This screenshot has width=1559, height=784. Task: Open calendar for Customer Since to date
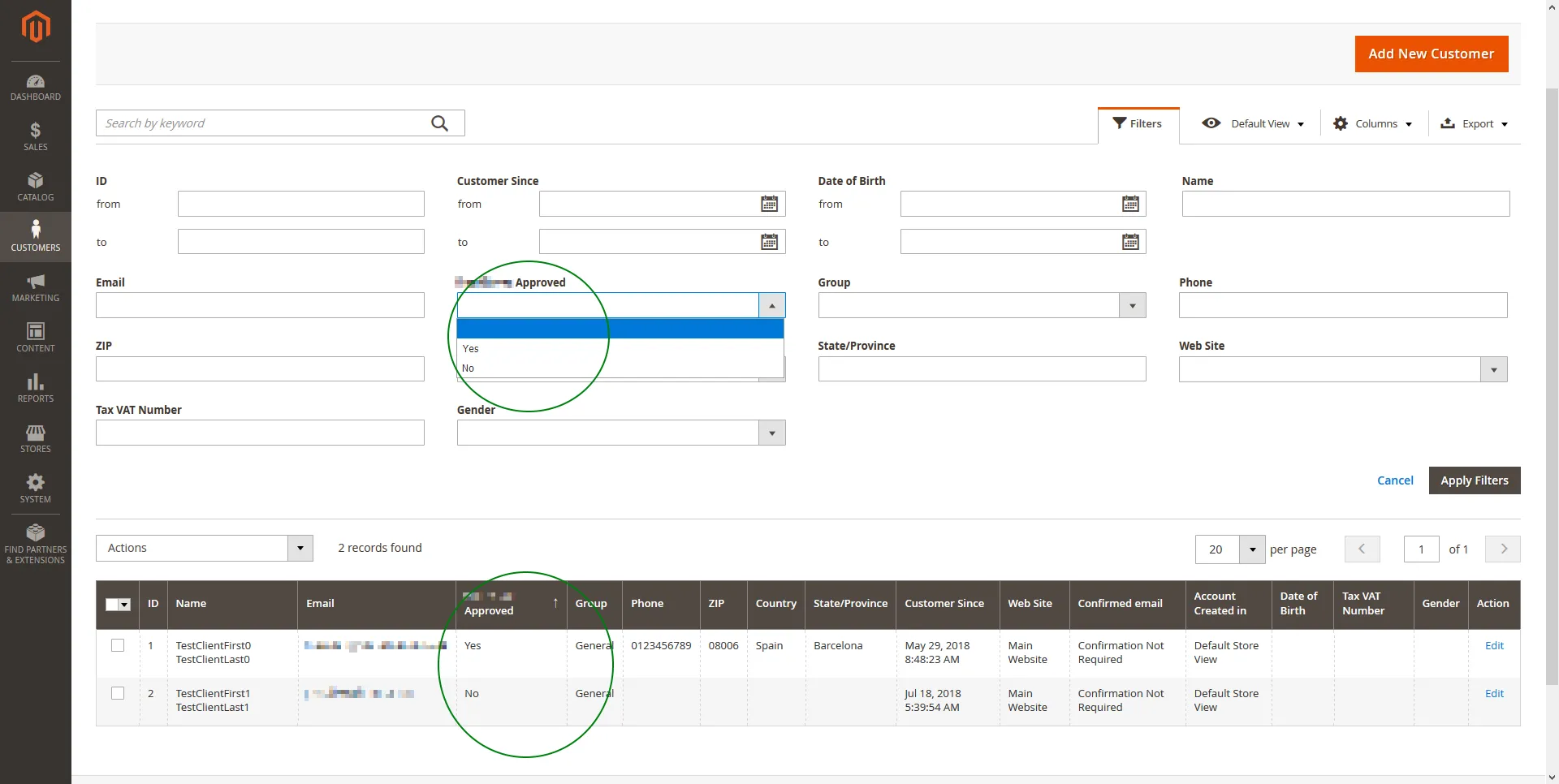pos(769,242)
